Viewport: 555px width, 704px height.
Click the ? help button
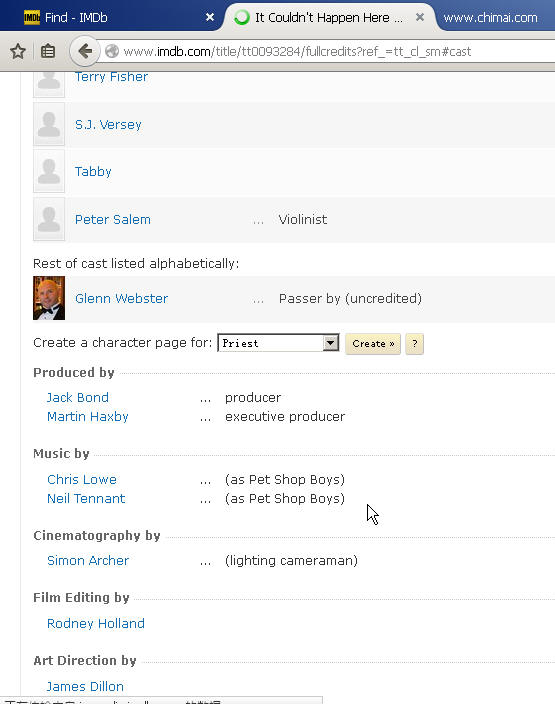[x=414, y=343]
